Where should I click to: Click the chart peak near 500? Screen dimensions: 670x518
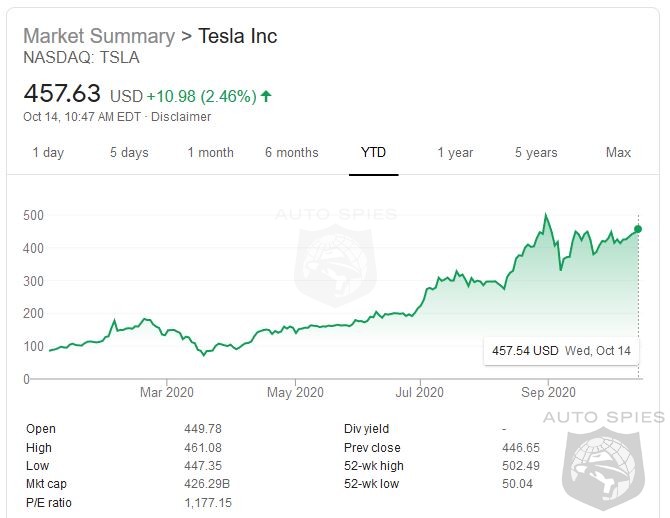546,215
